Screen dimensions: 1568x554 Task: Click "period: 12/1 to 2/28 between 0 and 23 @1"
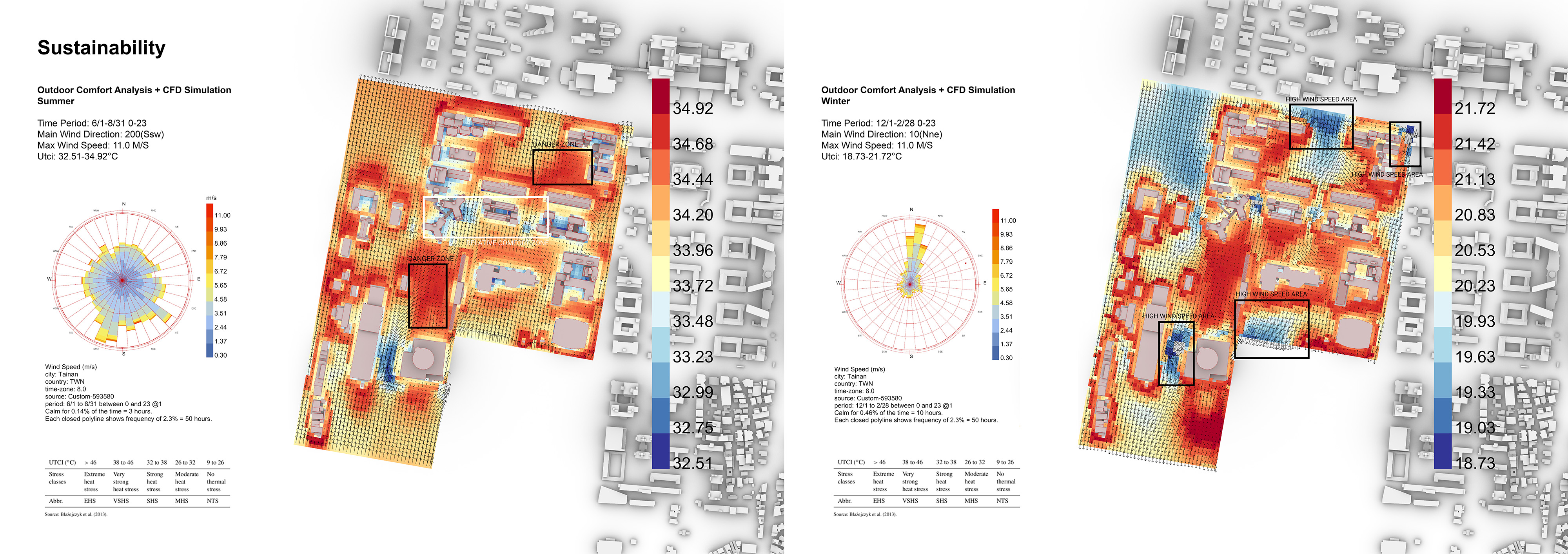[x=893, y=406]
